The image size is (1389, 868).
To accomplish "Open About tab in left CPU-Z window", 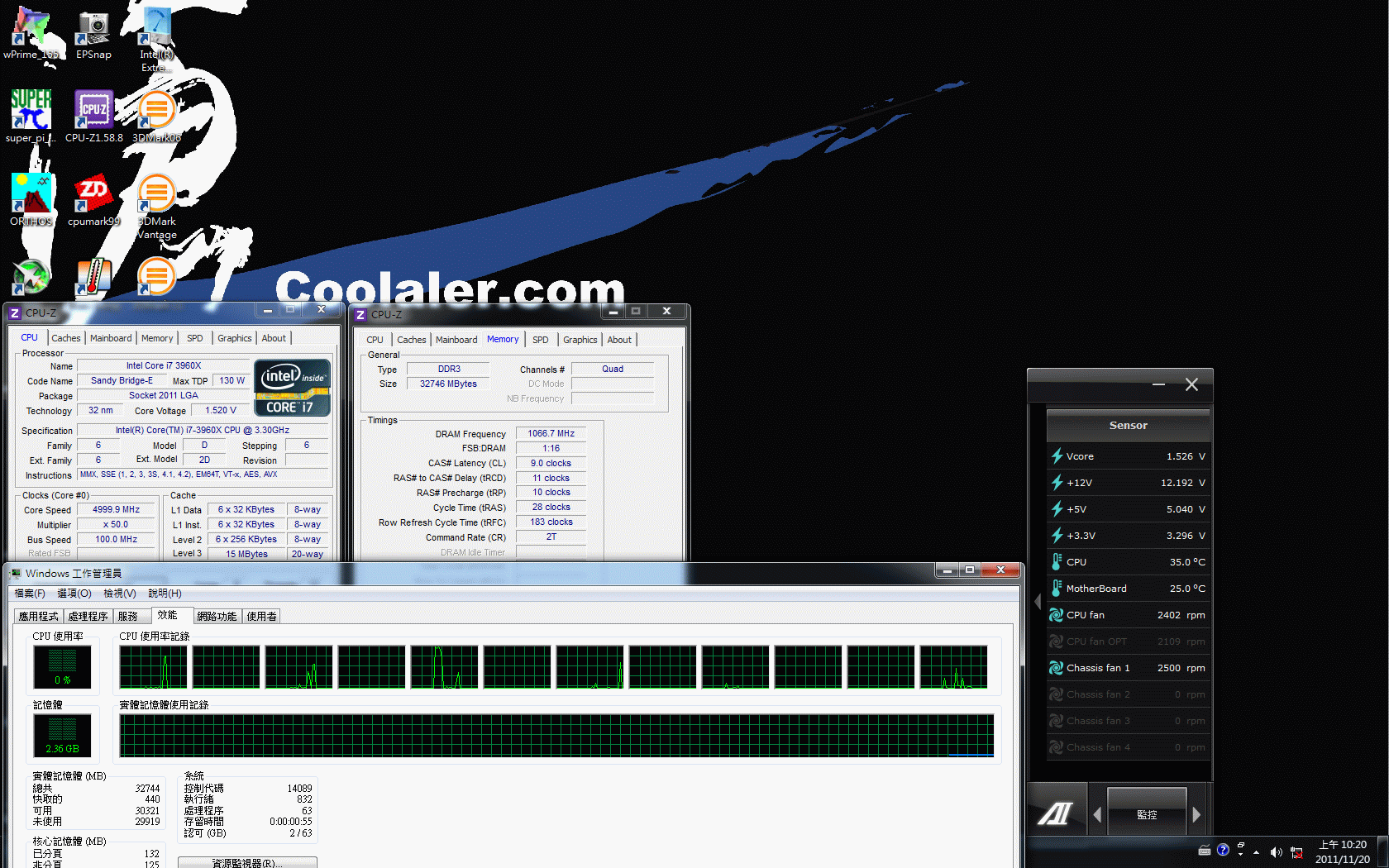I will [x=274, y=338].
